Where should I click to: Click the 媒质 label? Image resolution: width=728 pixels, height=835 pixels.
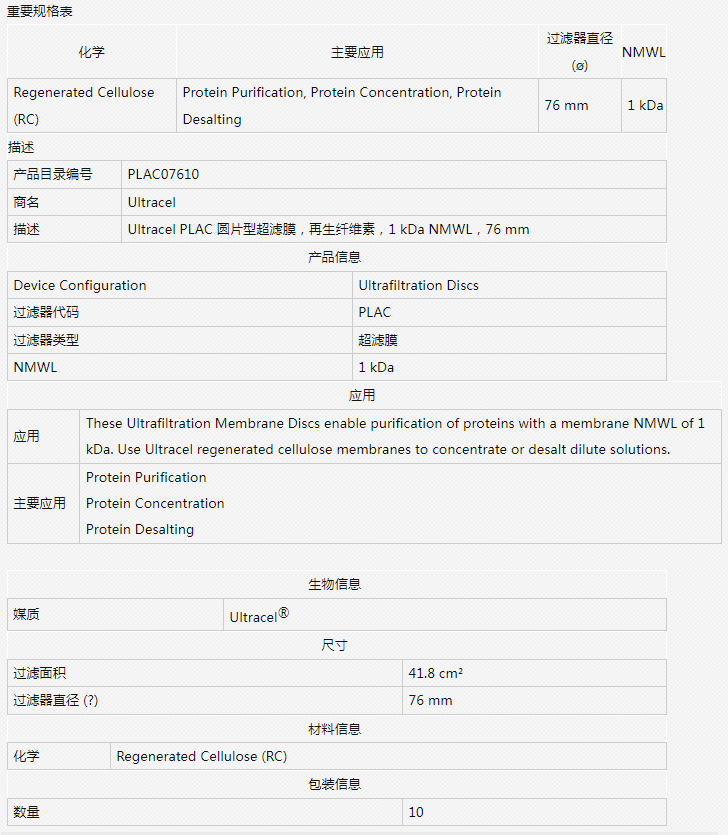26,615
